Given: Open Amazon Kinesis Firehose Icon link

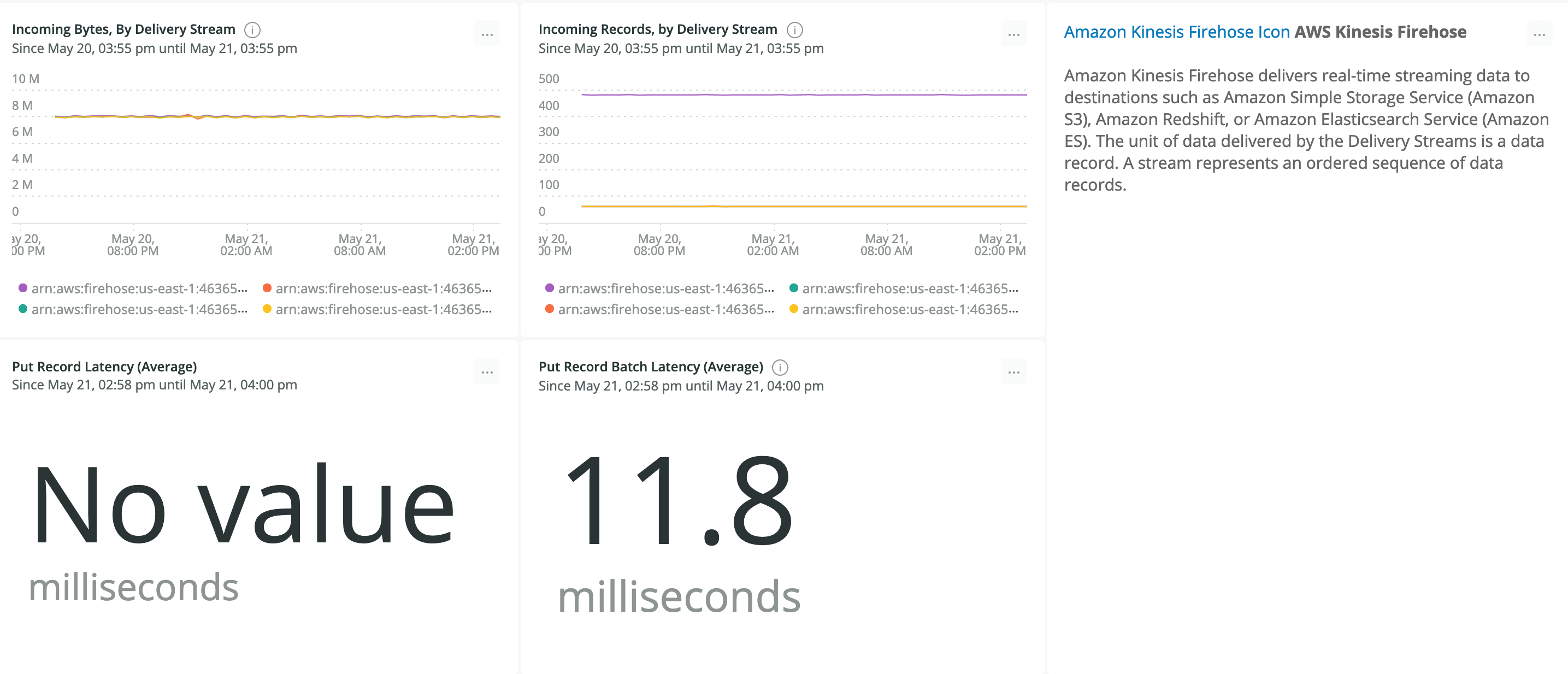Looking at the screenshot, I should click(x=1176, y=32).
